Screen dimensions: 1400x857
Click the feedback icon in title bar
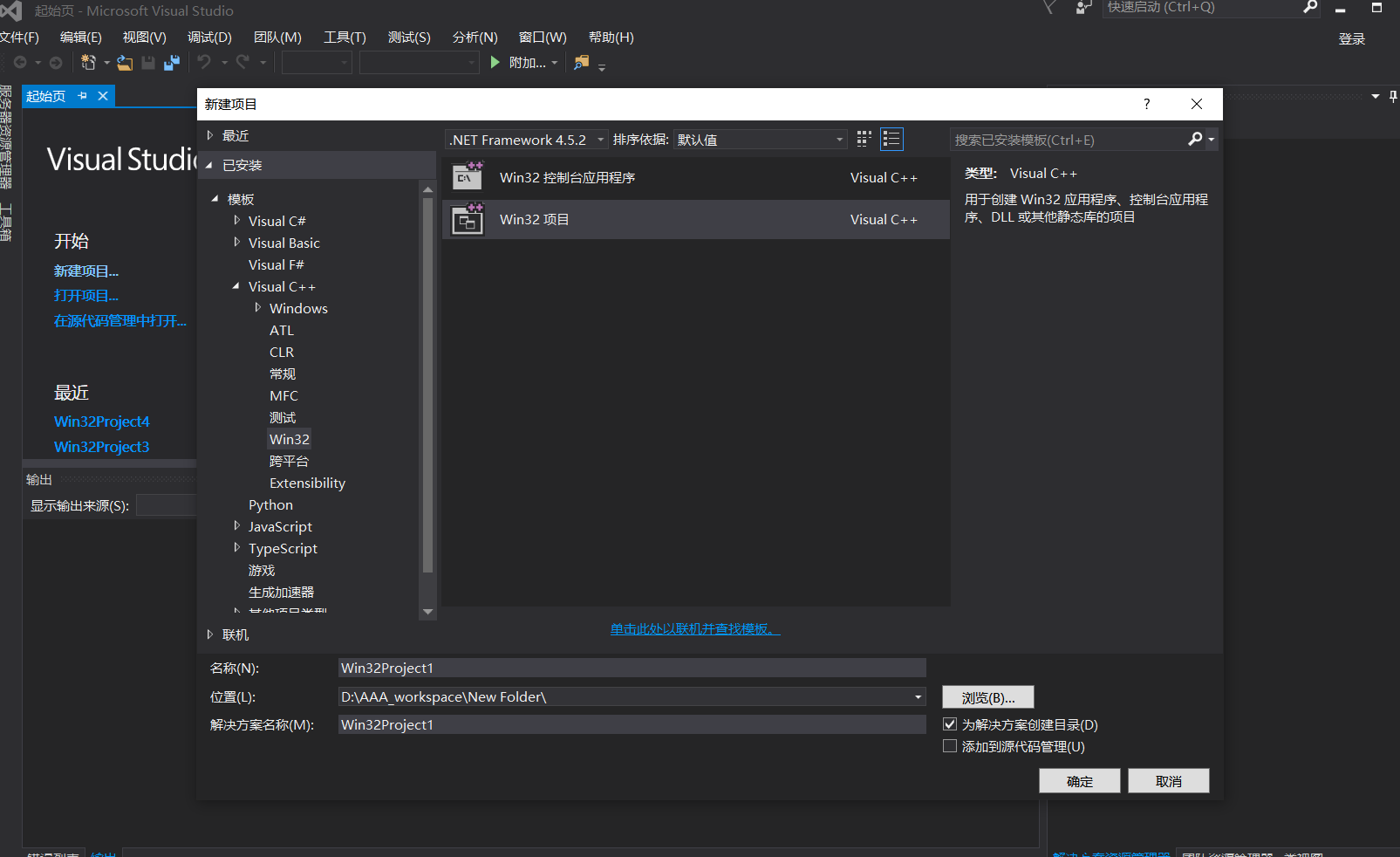(x=1083, y=7)
